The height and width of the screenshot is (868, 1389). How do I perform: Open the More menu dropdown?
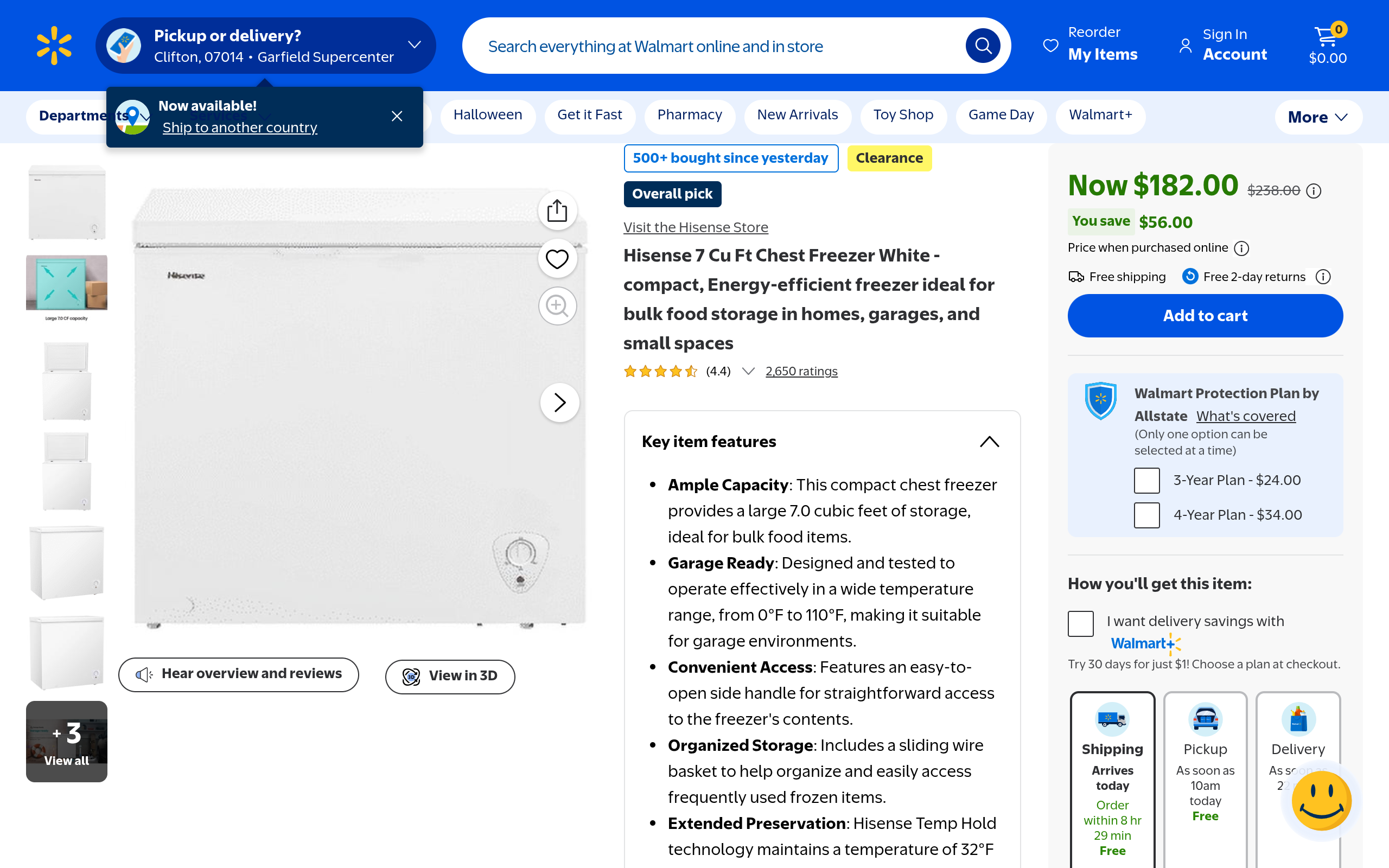point(1318,117)
